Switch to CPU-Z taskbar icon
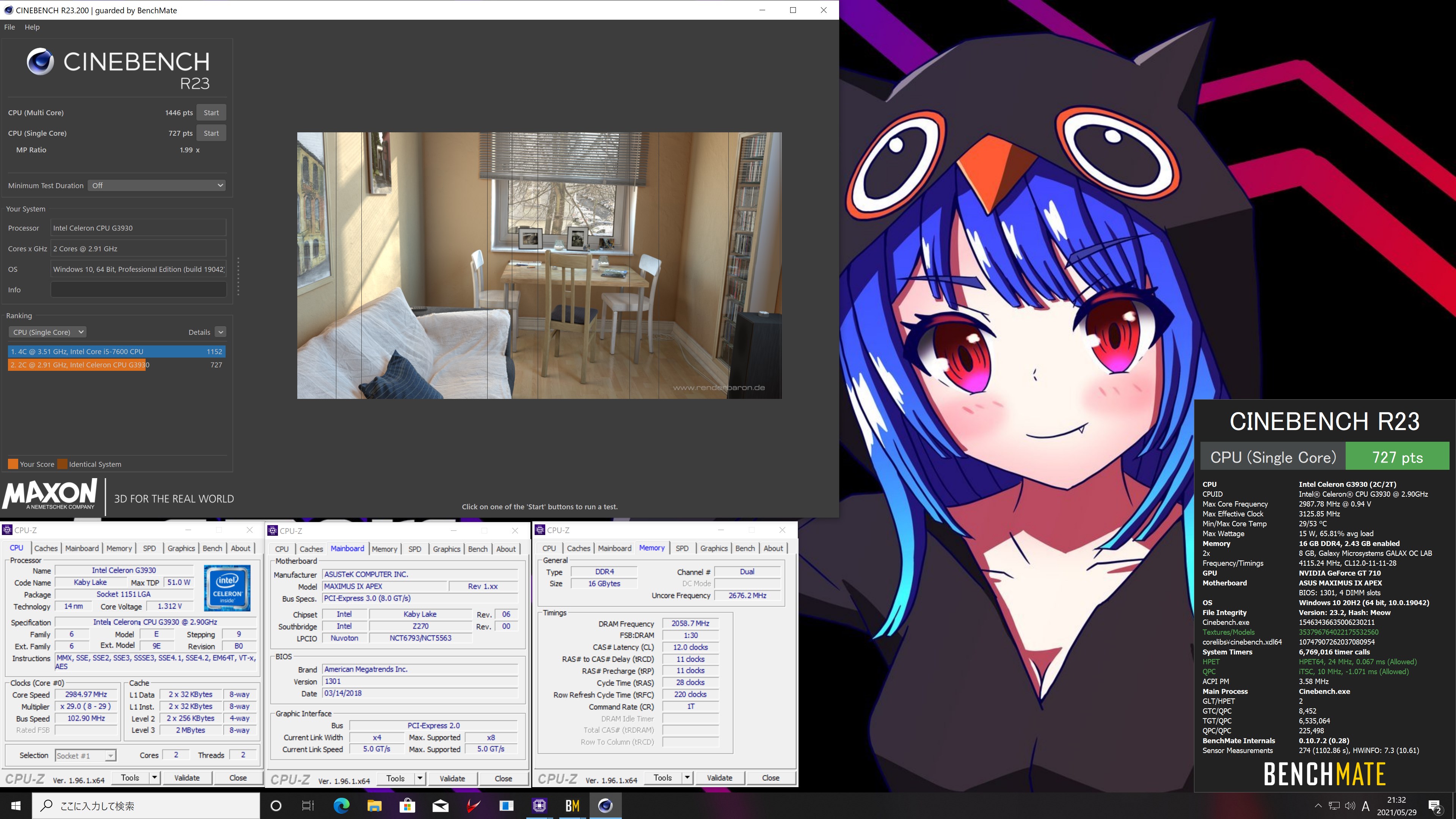Screen dimensions: 1456x819 click(539, 805)
